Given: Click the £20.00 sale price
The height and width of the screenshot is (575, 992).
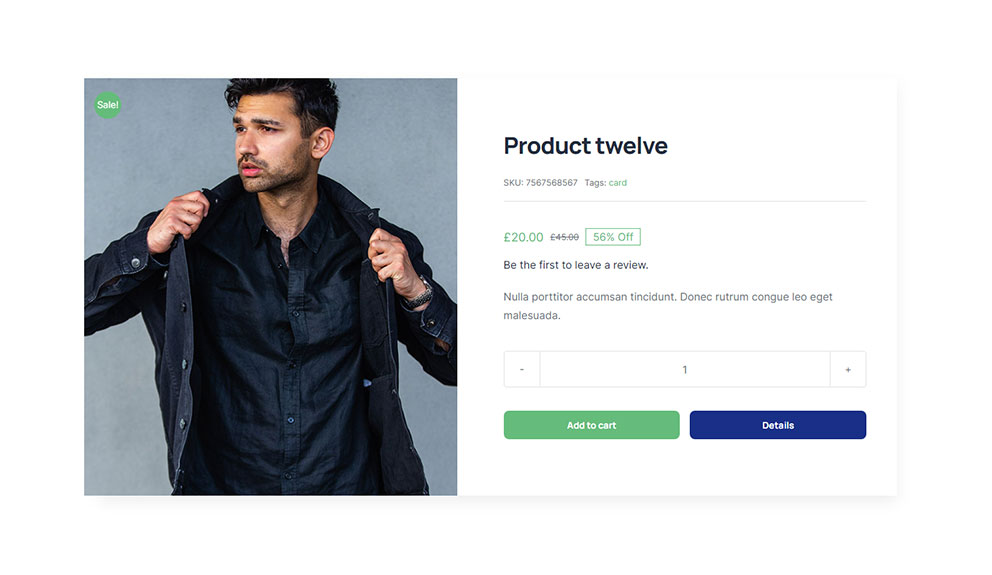Looking at the screenshot, I should coord(523,238).
